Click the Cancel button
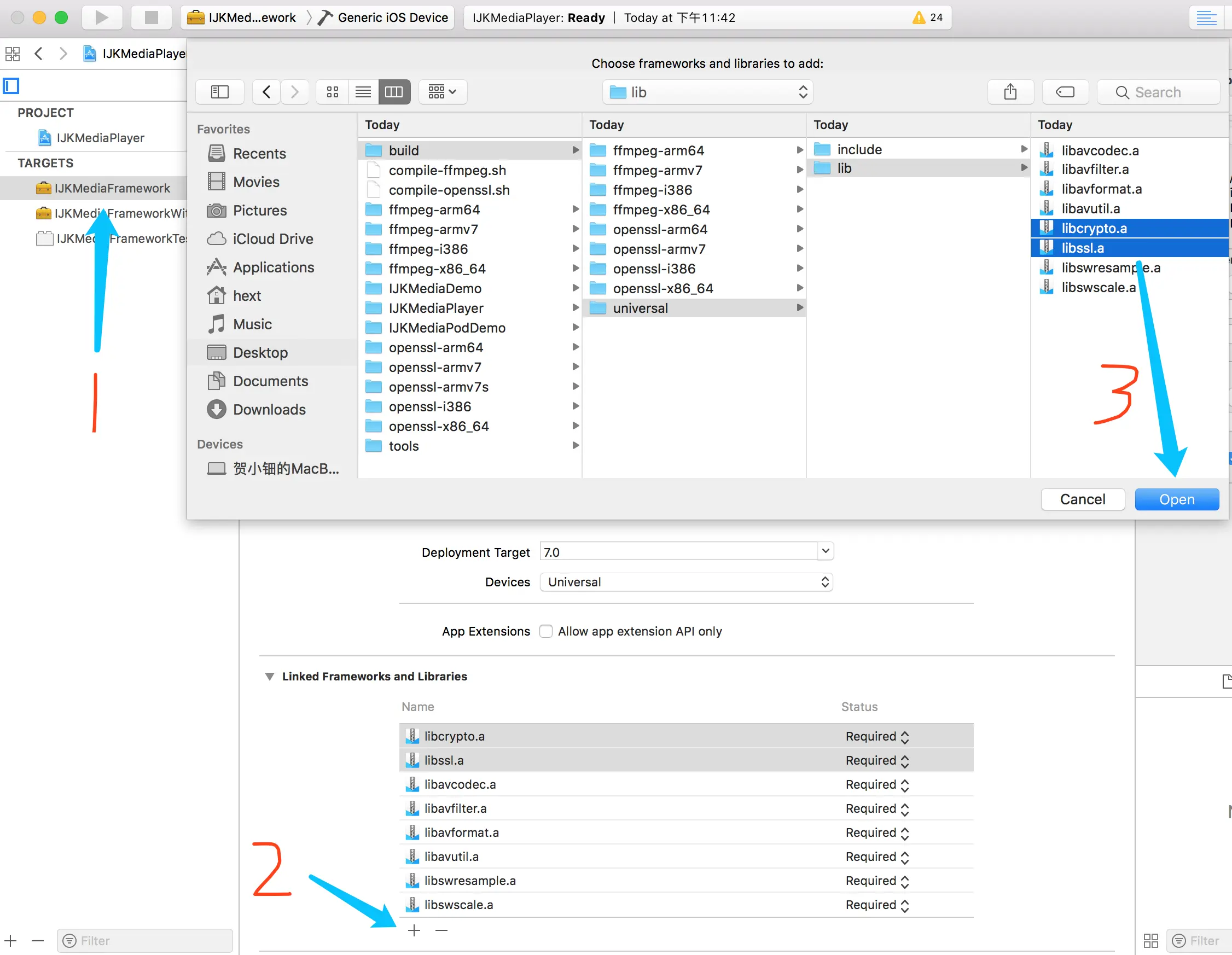The image size is (1232, 955). tap(1082, 499)
